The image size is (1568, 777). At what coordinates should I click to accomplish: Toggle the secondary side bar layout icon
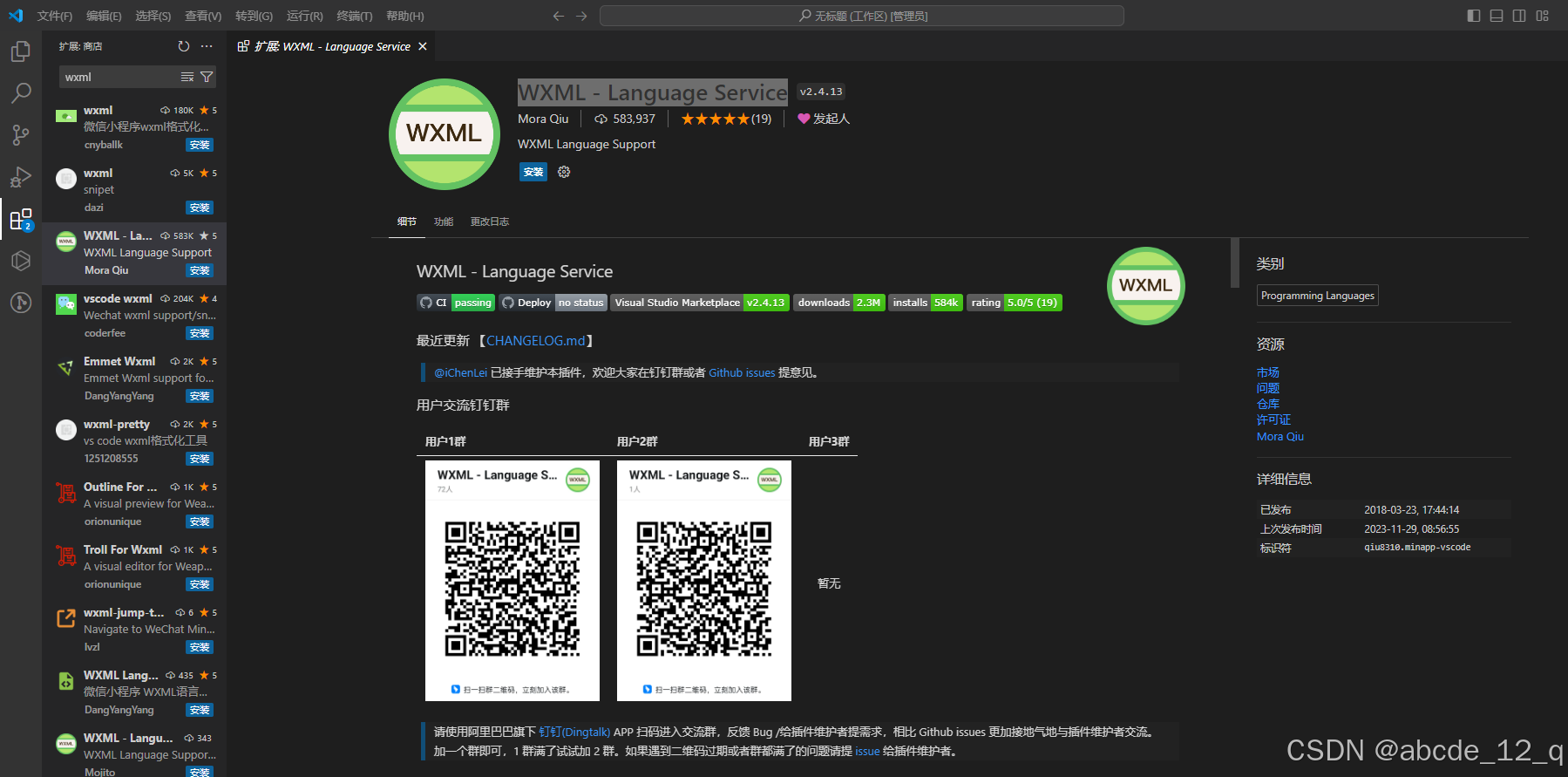tap(1519, 16)
